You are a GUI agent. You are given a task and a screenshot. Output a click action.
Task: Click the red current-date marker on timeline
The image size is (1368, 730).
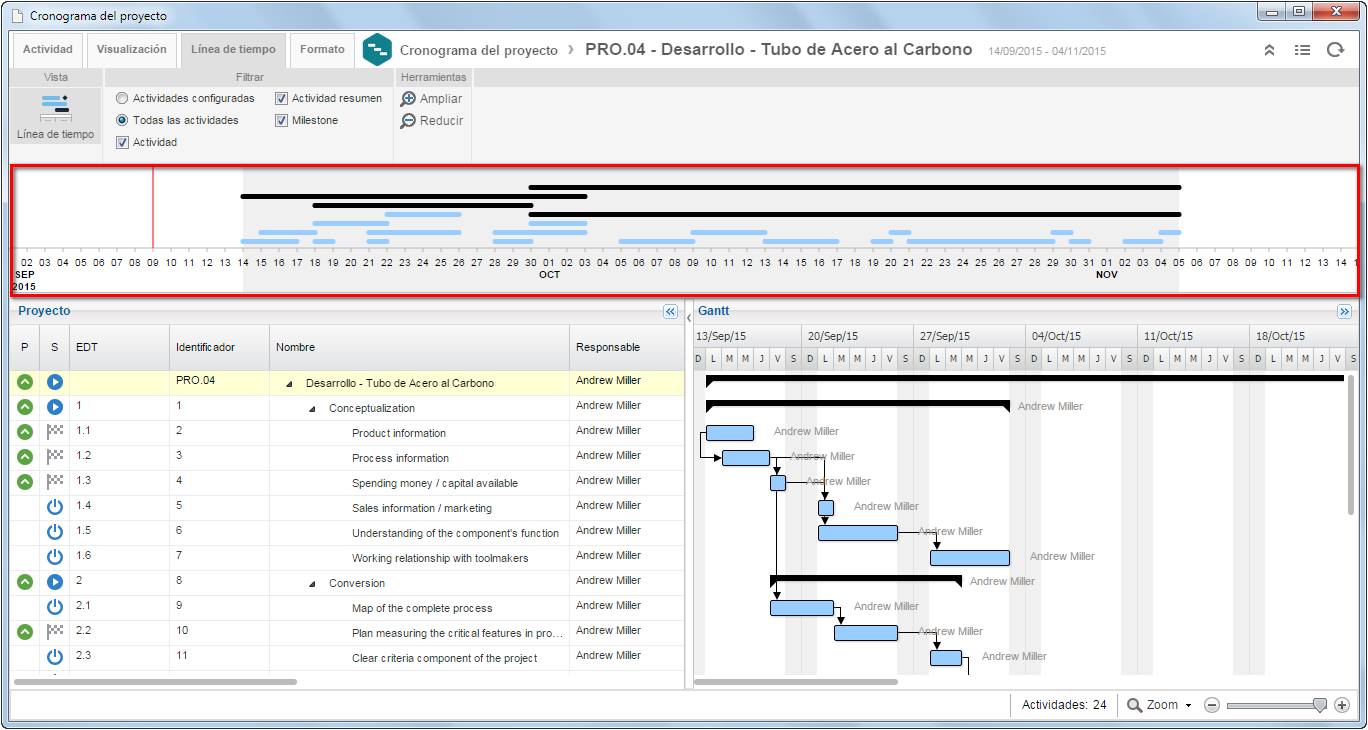click(153, 207)
